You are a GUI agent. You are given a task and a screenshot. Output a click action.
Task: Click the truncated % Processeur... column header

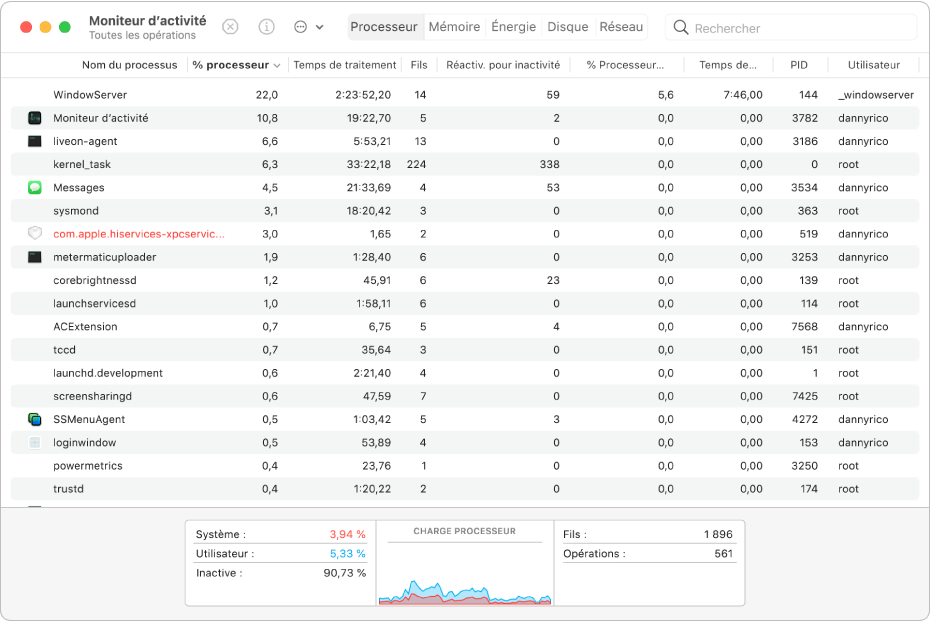[x=625, y=65]
